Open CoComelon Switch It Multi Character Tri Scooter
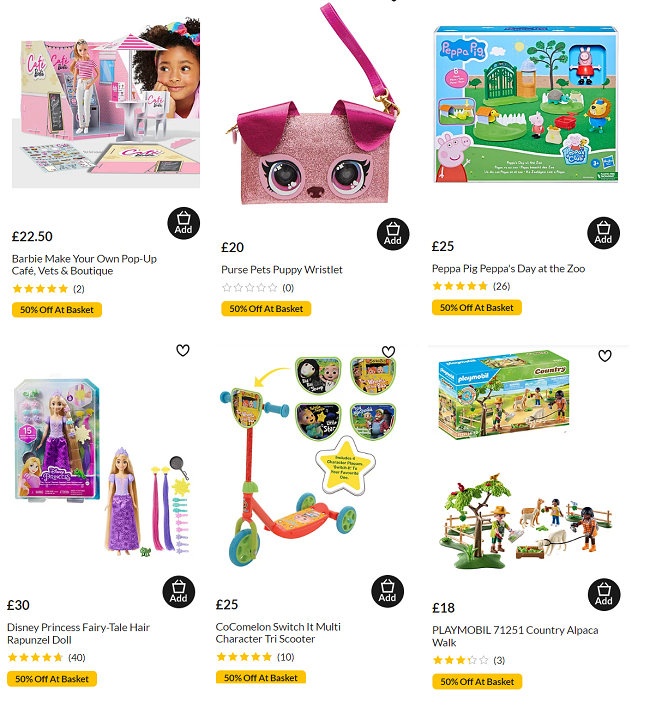 (278, 633)
